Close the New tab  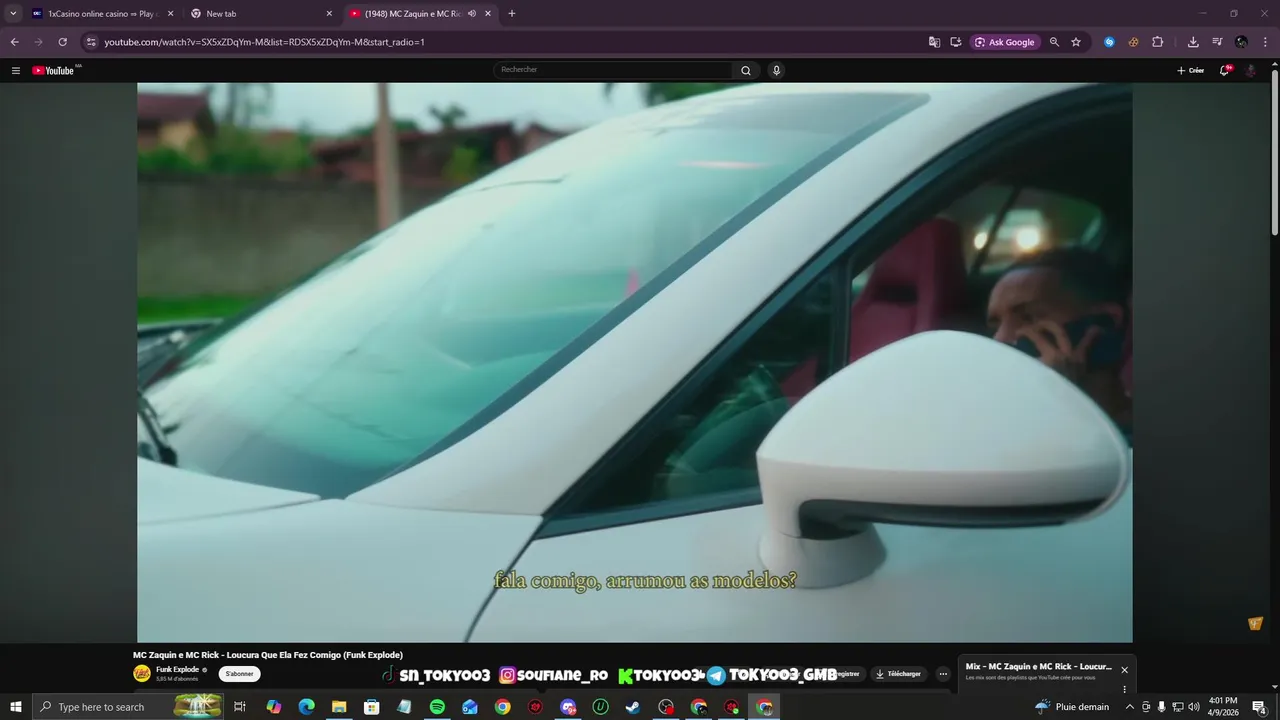329,14
